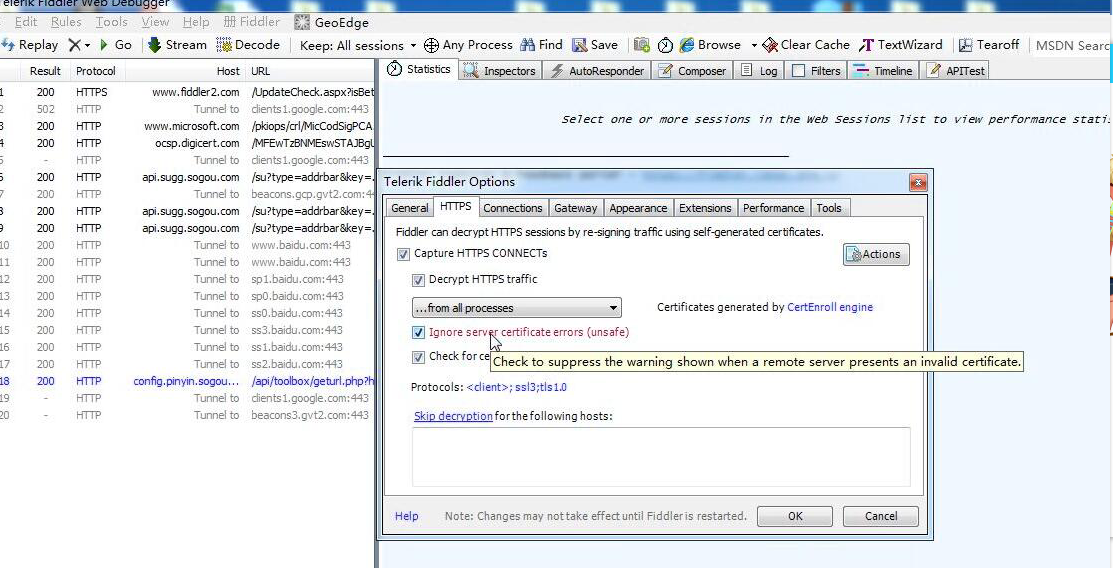This screenshot has height=568, width=1113.
Task: Click the Help link in Options
Action: pos(406,516)
